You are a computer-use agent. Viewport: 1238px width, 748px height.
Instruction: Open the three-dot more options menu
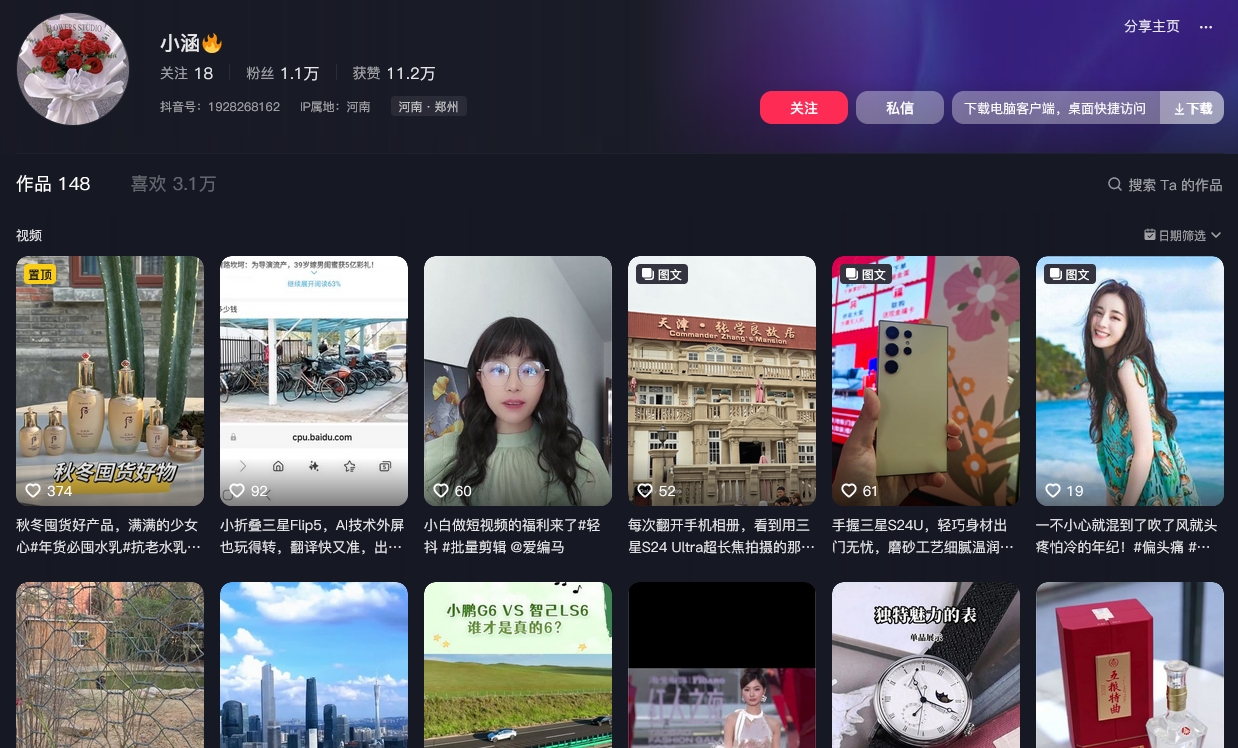tap(1206, 27)
